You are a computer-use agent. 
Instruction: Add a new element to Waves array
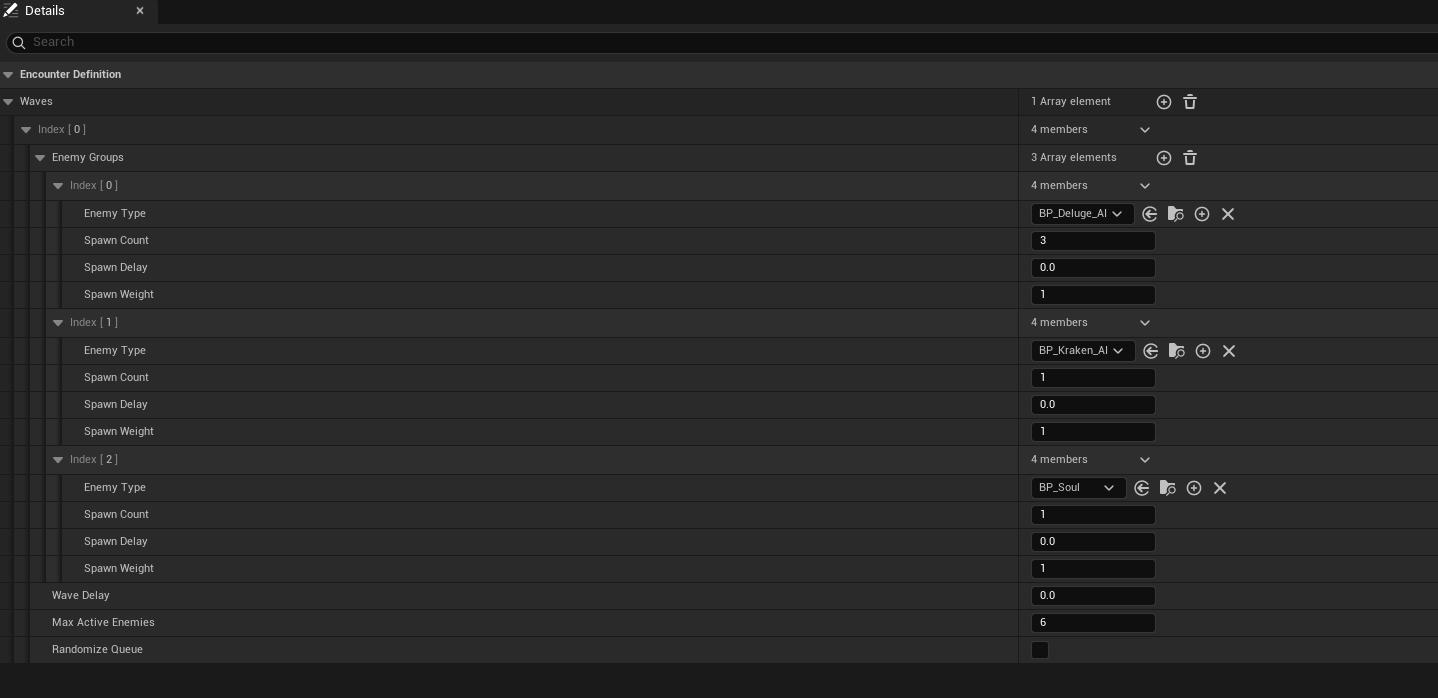1164,102
